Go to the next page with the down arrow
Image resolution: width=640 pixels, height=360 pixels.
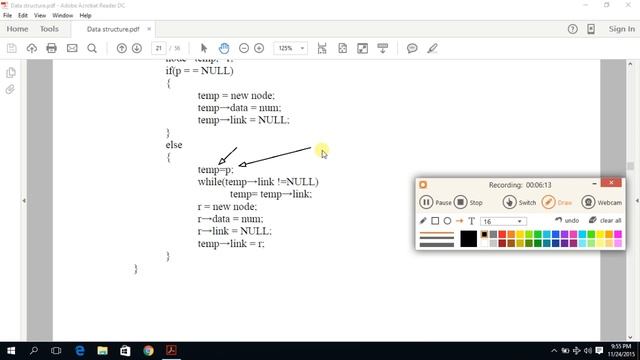click(137, 48)
